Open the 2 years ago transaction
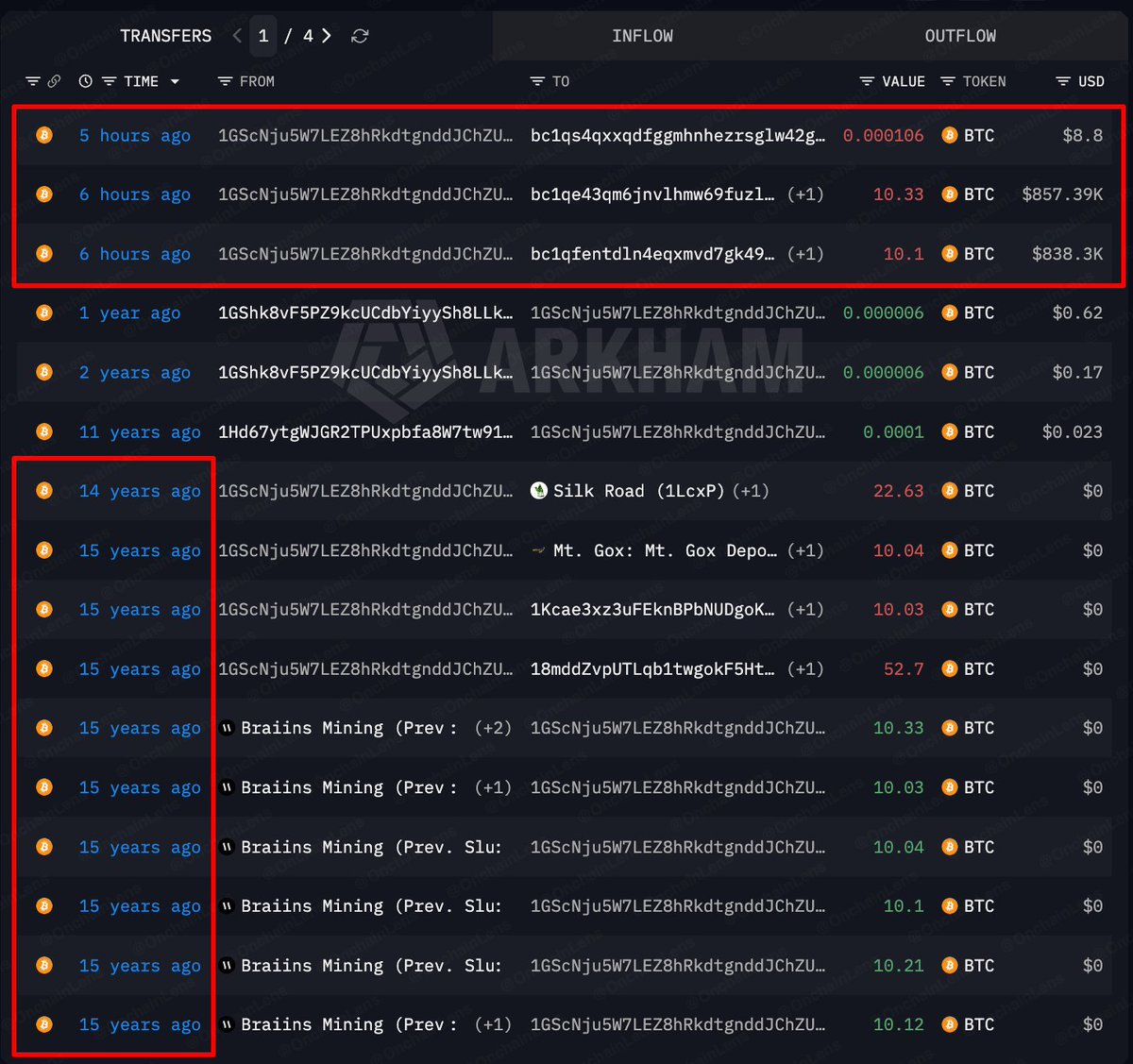Screen dimensions: 1133x1064 click(x=135, y=373)
